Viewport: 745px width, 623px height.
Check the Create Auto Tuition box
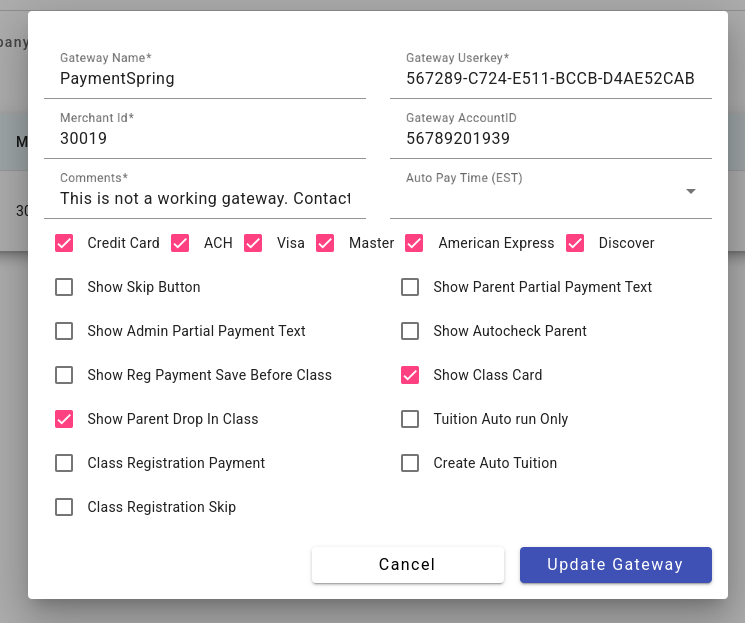(410, 463)
